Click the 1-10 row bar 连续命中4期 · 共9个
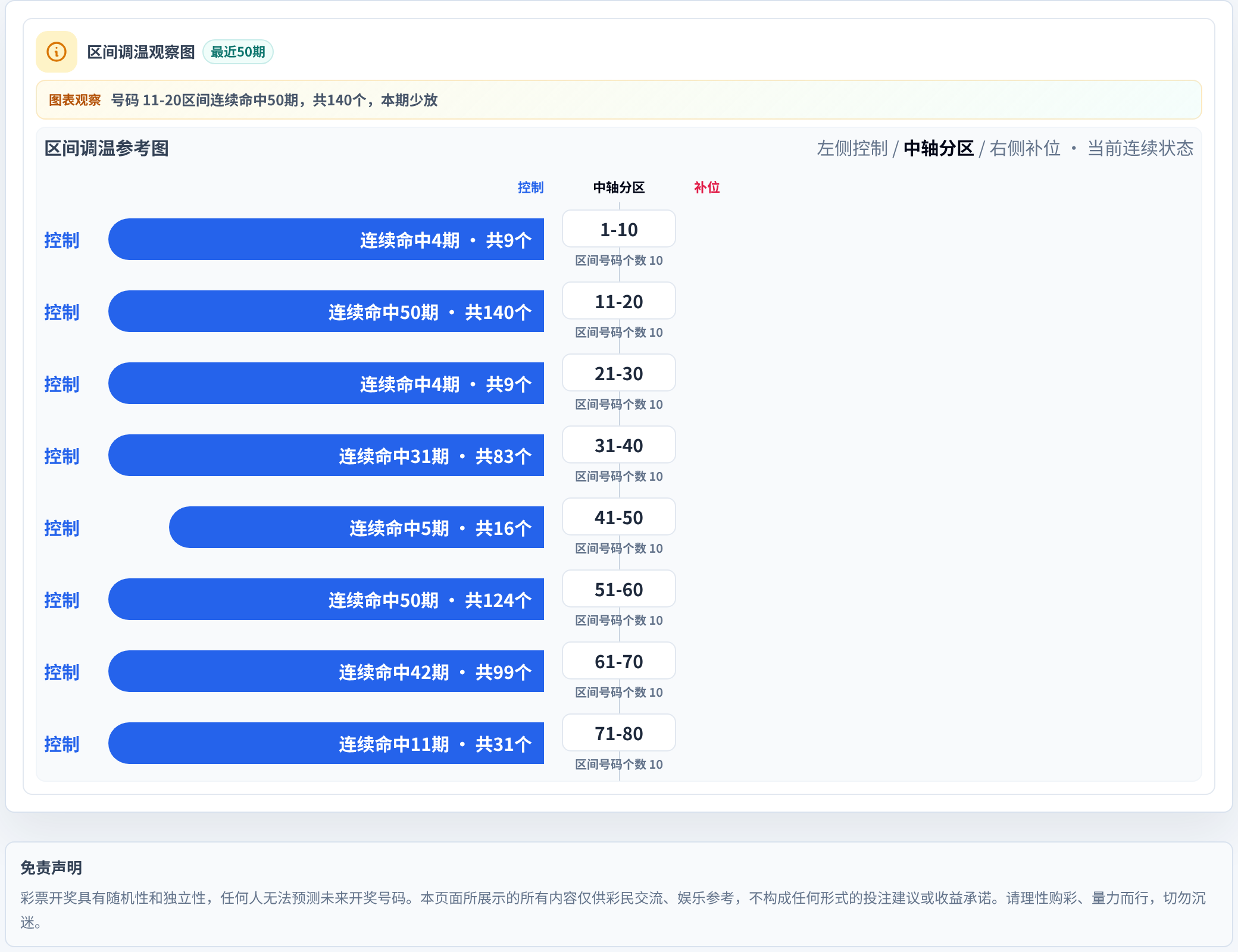The width and height of the screenshot is (1238, 952). [326, 239]
